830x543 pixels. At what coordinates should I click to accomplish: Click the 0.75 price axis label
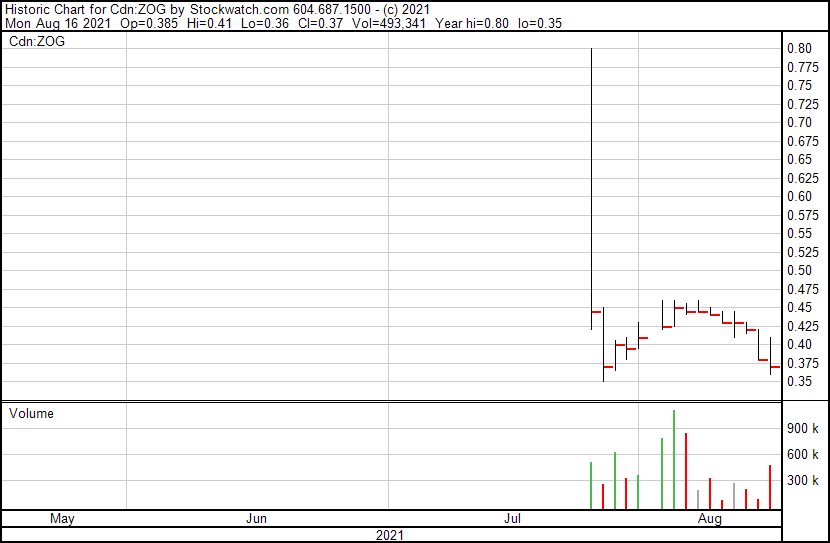799,85
